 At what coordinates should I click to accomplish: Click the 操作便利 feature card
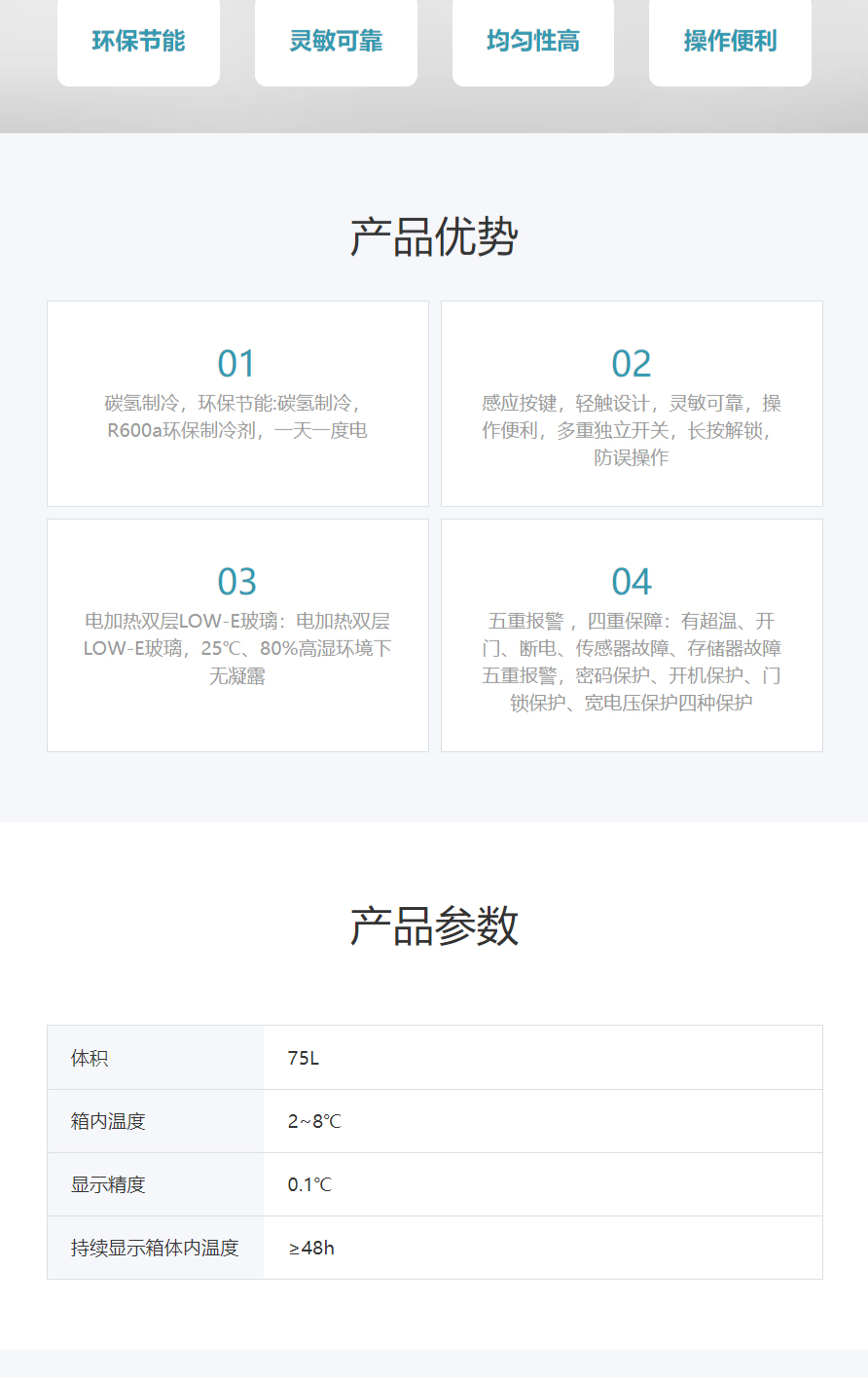click(x=730, y=41)
